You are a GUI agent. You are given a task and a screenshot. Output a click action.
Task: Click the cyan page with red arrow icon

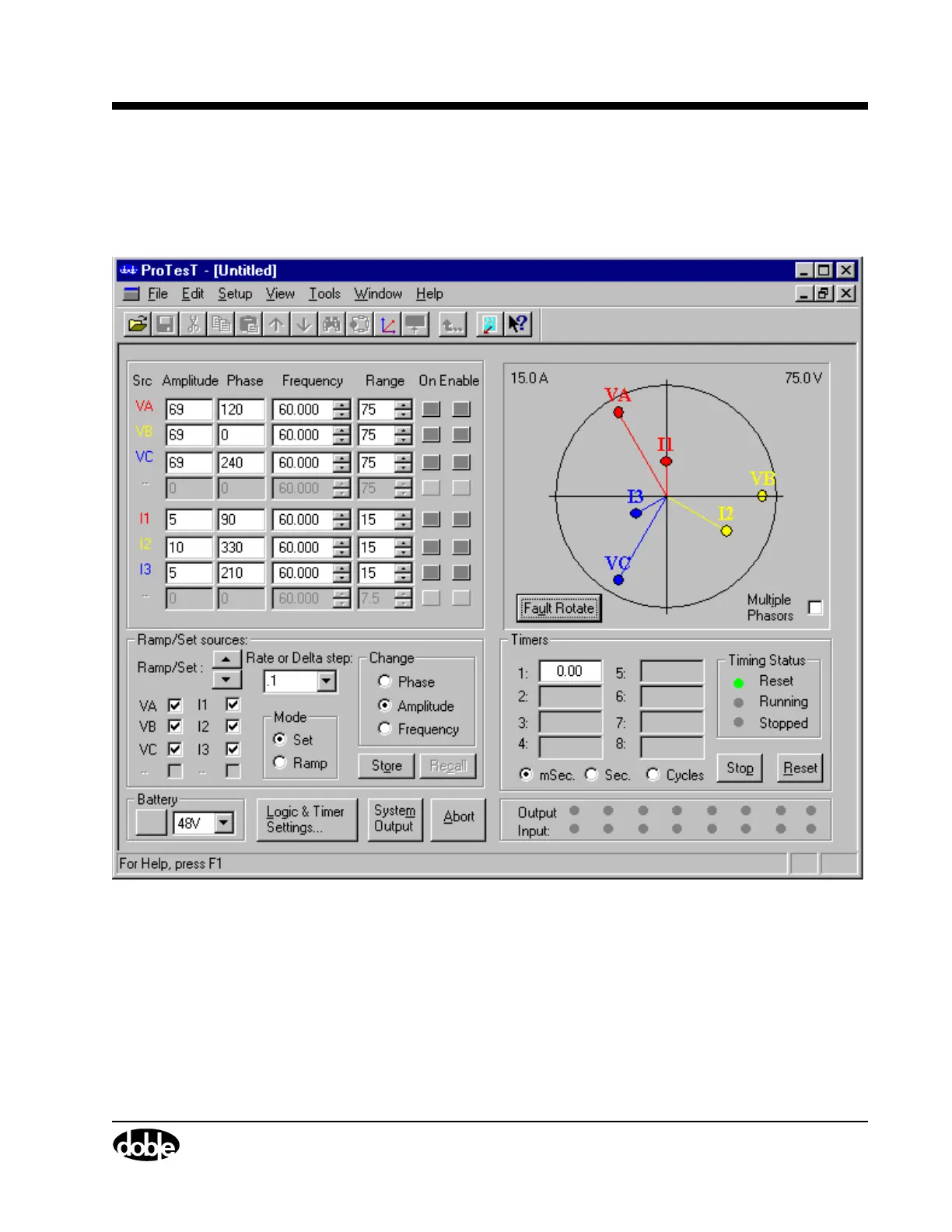coord(489,324)
